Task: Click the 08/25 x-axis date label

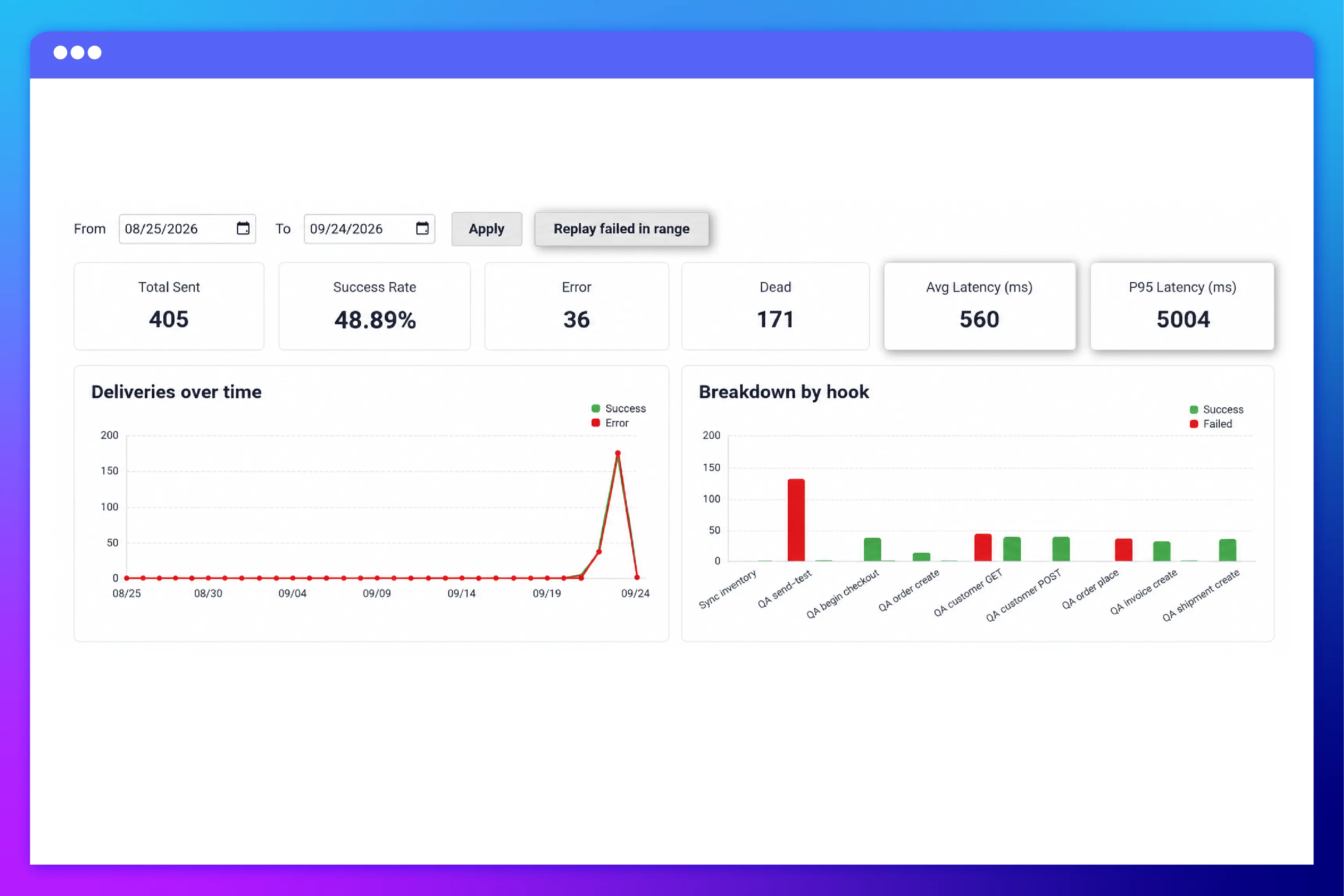Action: point(126,593)
